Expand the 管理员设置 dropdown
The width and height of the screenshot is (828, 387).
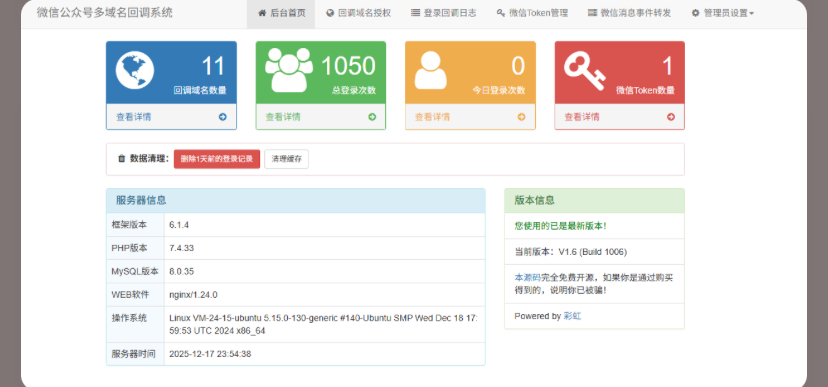(722, 13)
